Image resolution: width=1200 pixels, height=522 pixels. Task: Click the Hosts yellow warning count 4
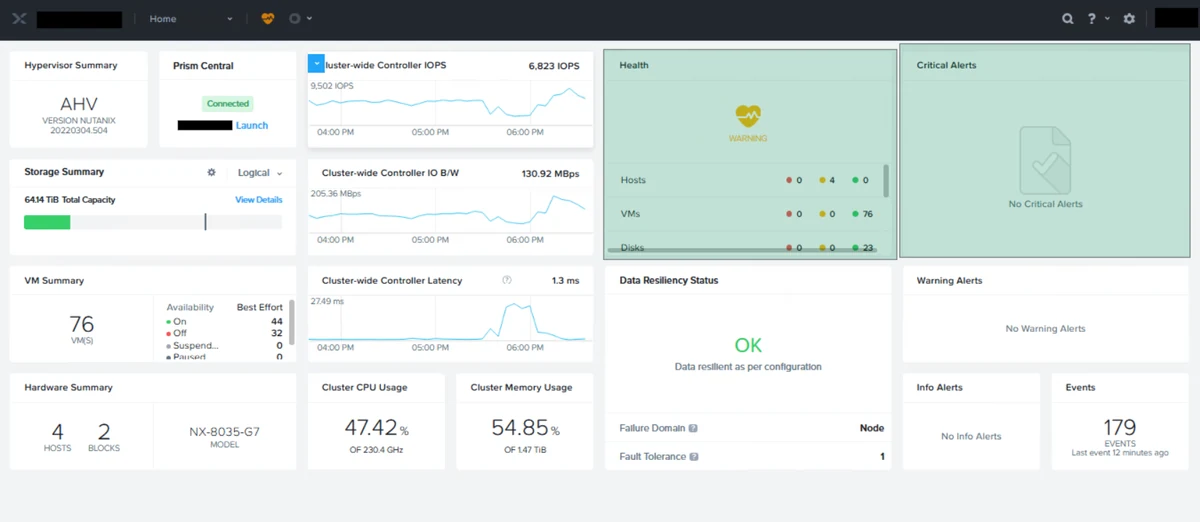click(x=827, y=180)
